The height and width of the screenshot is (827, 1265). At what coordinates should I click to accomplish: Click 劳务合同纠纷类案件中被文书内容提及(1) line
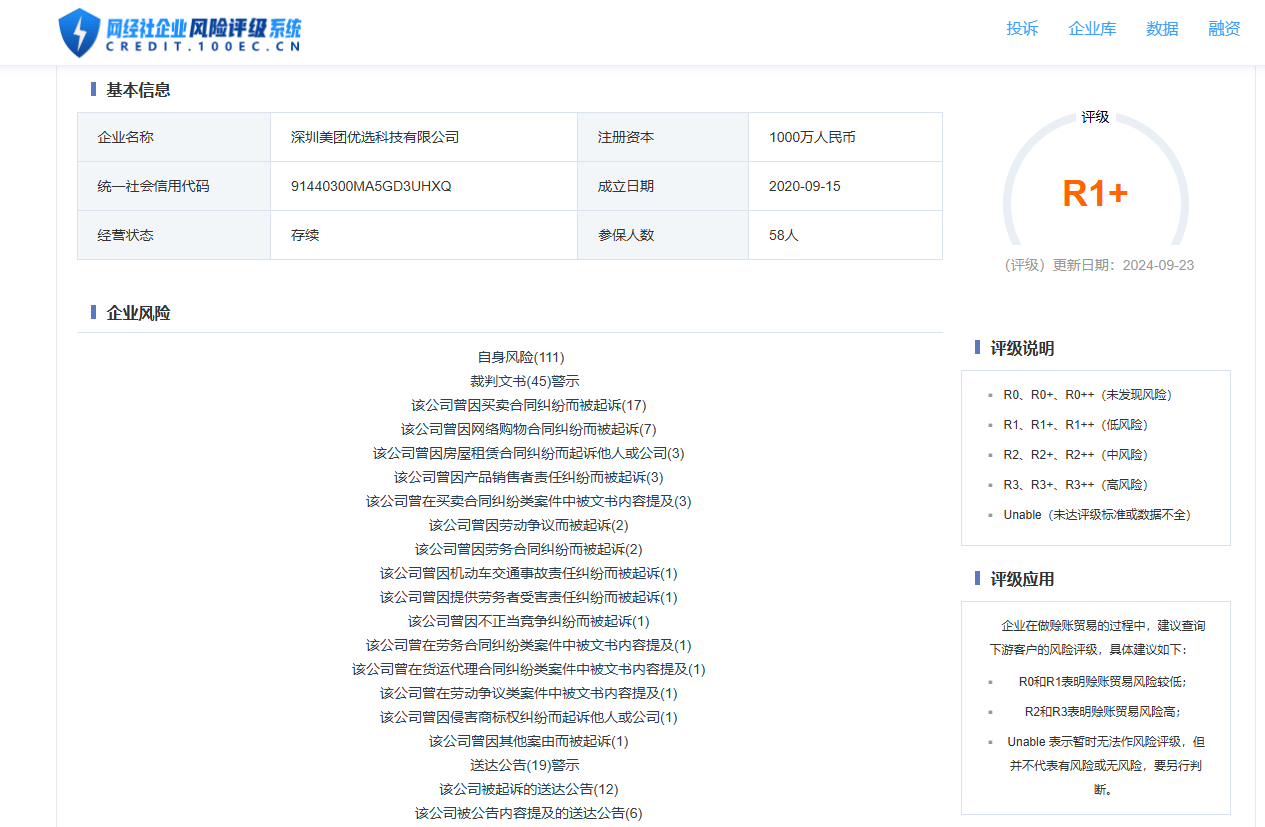click(x=529, y=645)
